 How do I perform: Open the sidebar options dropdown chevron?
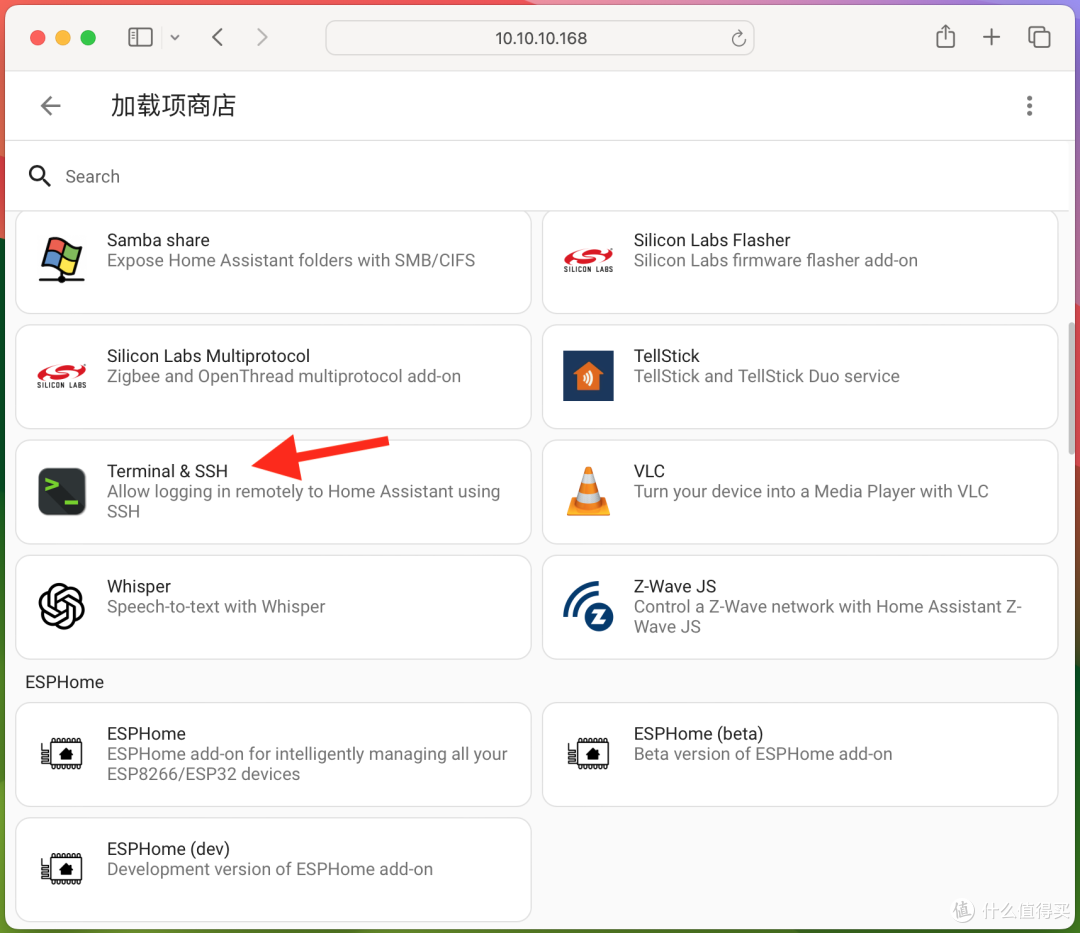click(175, 38)
